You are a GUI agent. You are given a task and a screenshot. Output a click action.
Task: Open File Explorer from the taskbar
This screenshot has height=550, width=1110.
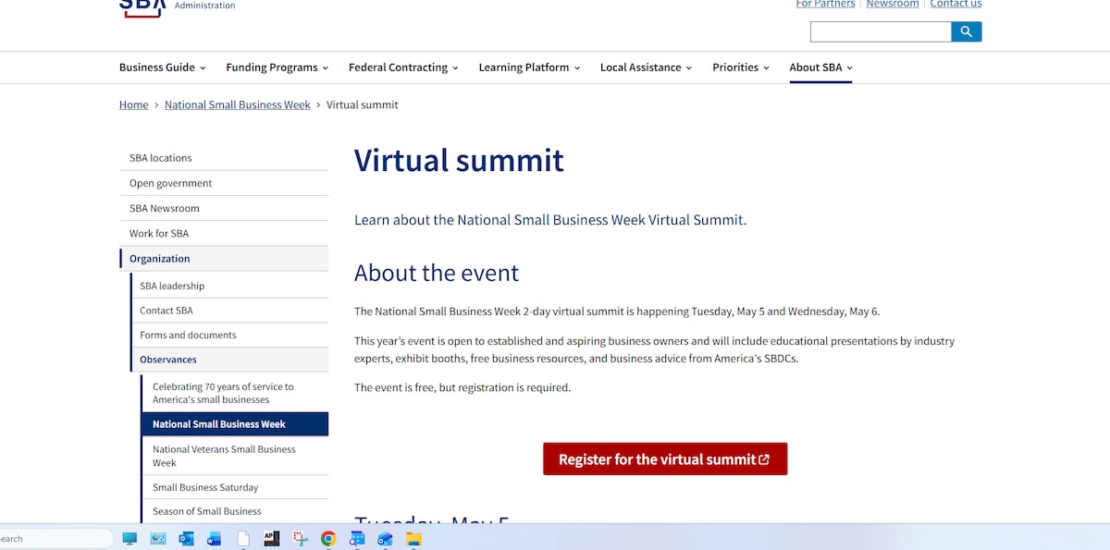(x=413, y=539)
